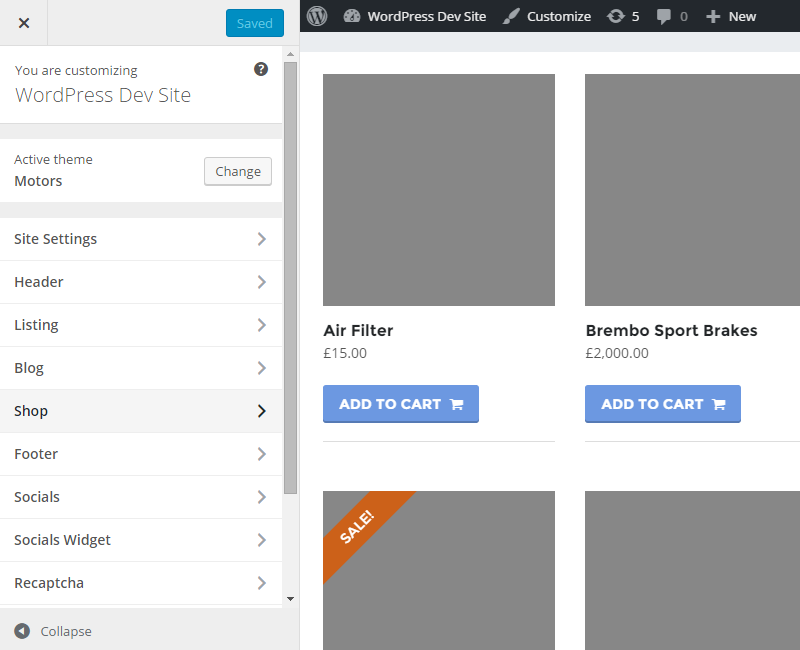Click the Change theme button

(238, 171)
